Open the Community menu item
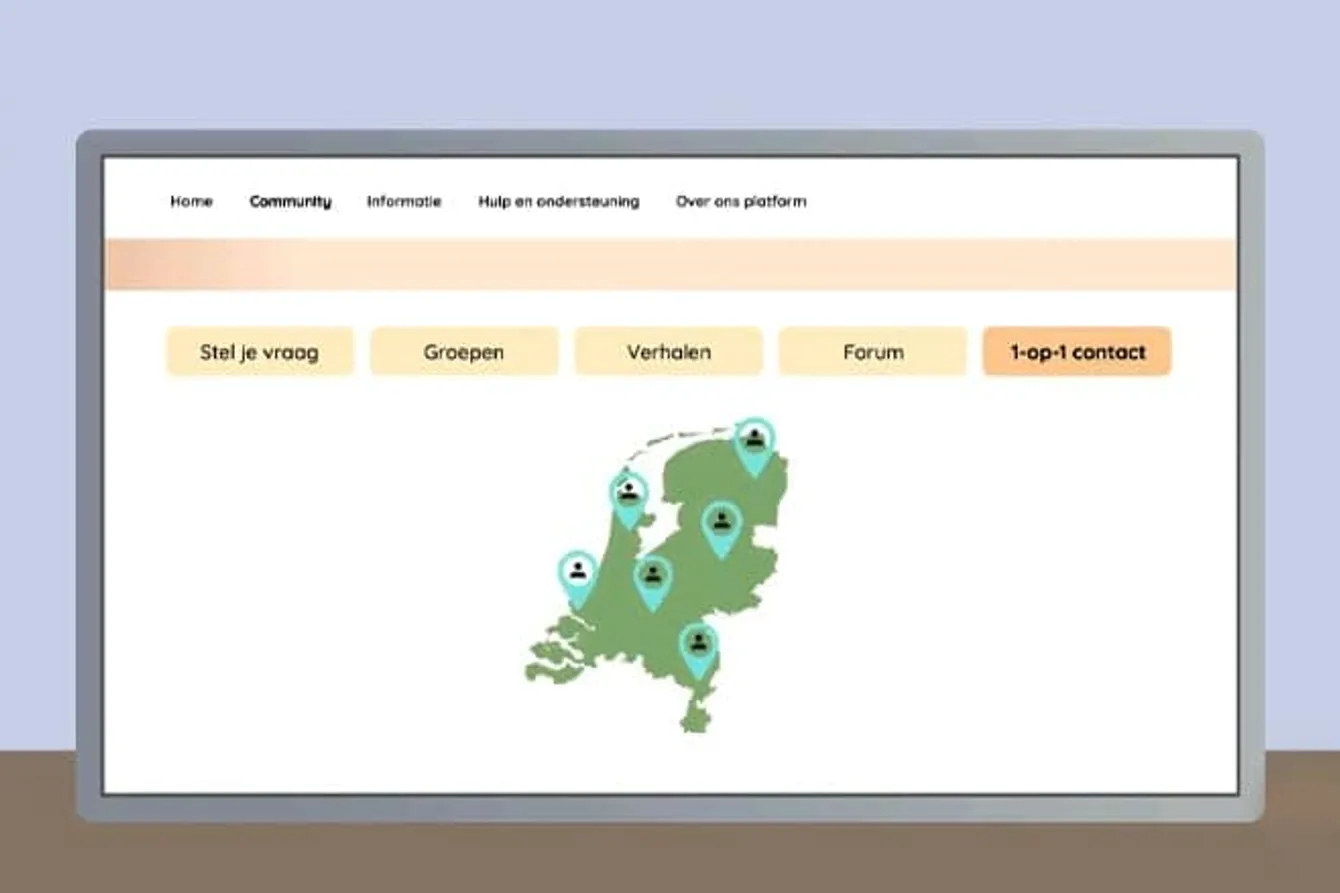The width and height of the screenshot is (1340, 893). 290,201
